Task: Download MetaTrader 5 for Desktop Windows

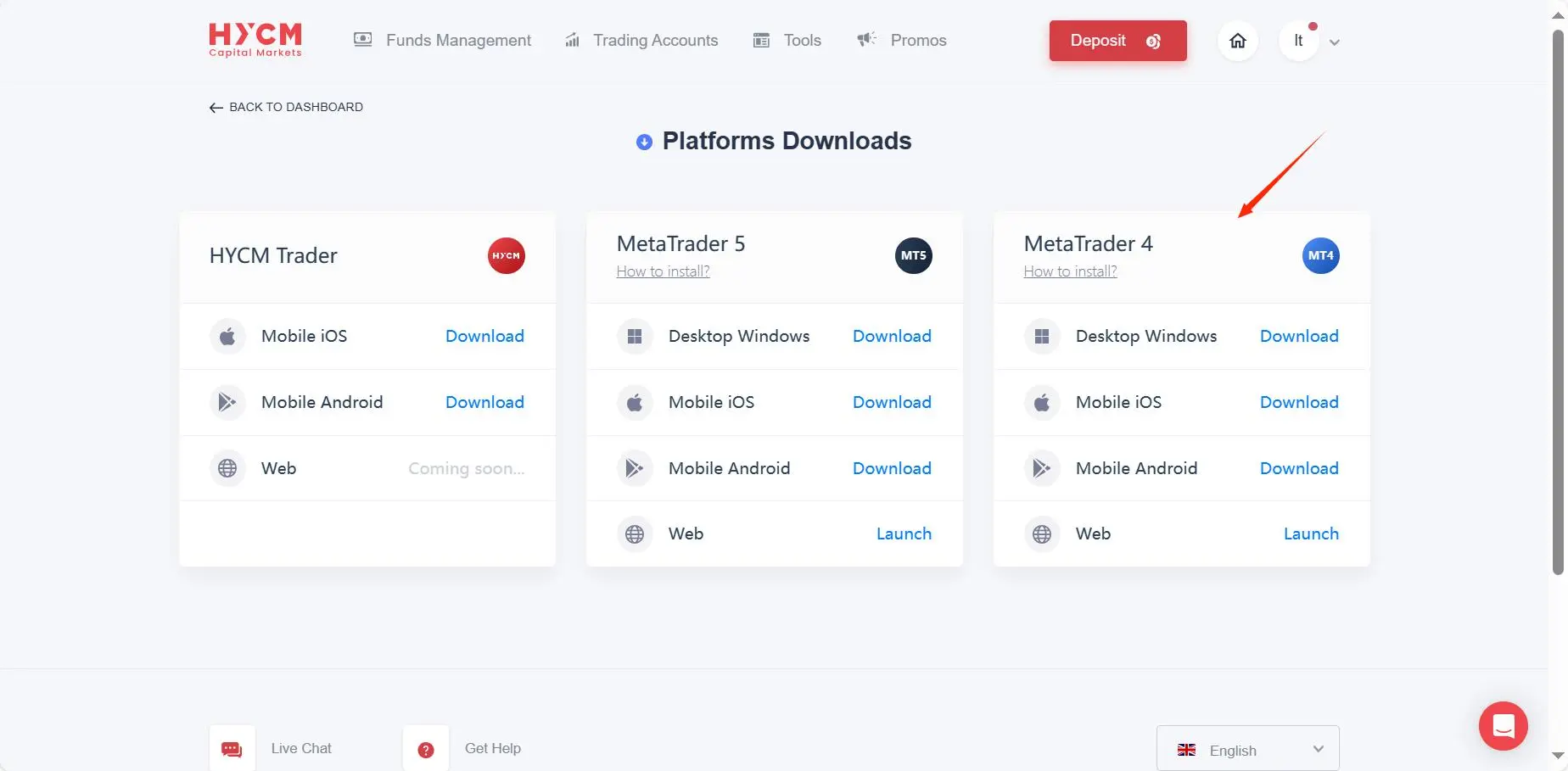Action: tap(892, 336)
